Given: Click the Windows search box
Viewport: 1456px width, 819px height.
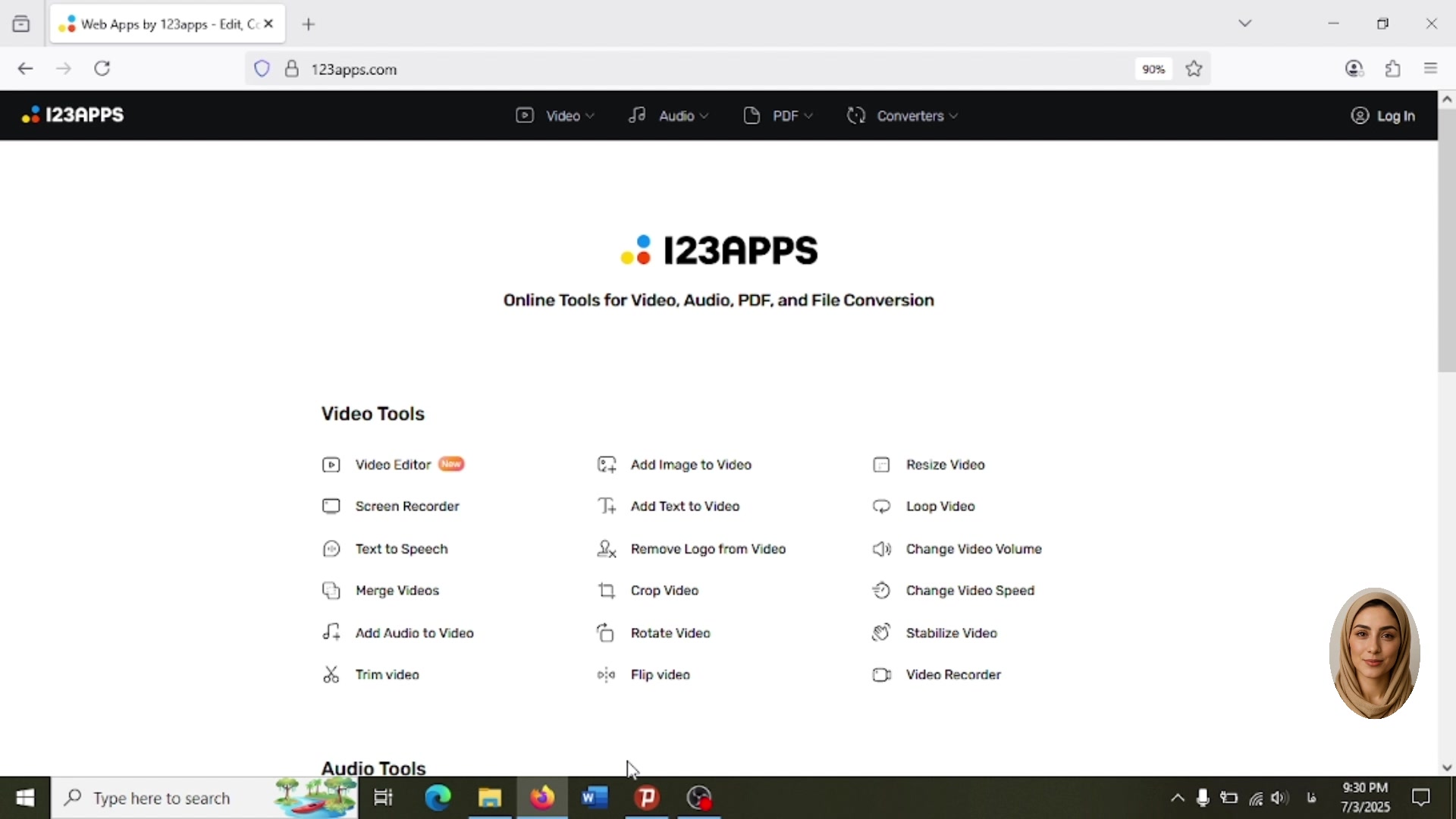Looking at the screenshot, I should pos(205,798).
